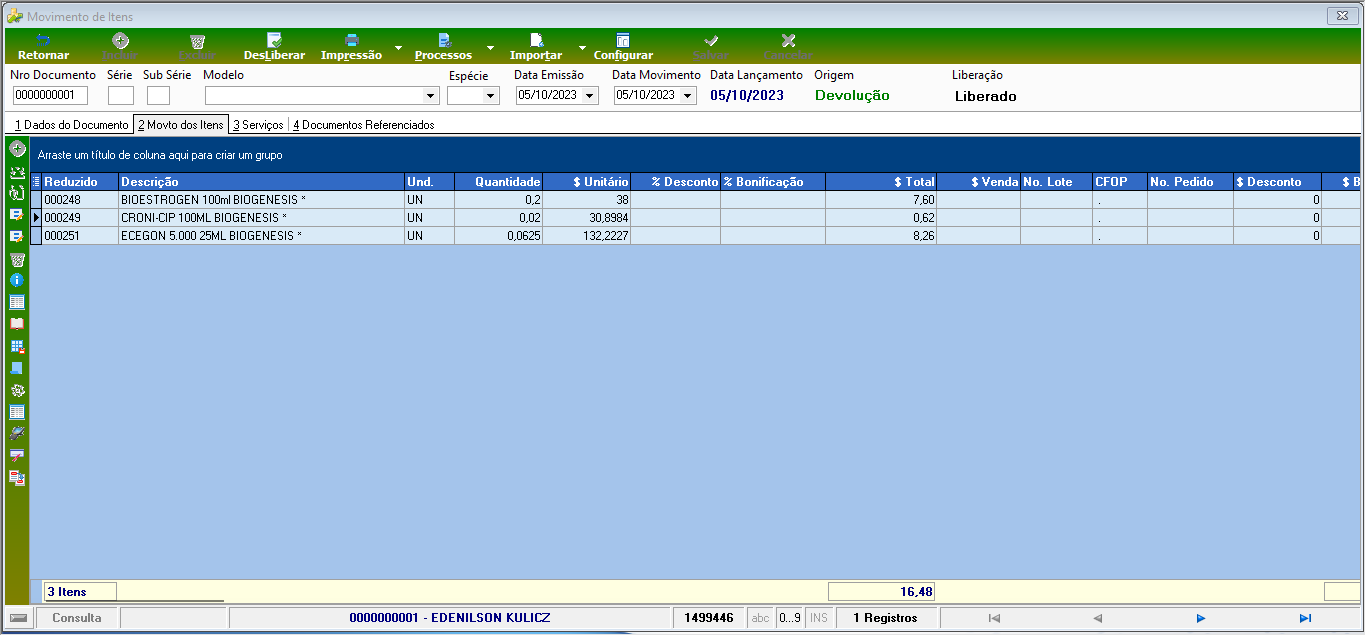This screenshot has width=1366, height=636.
Task: Go to the first record navigation button
Action: (993, 618)
